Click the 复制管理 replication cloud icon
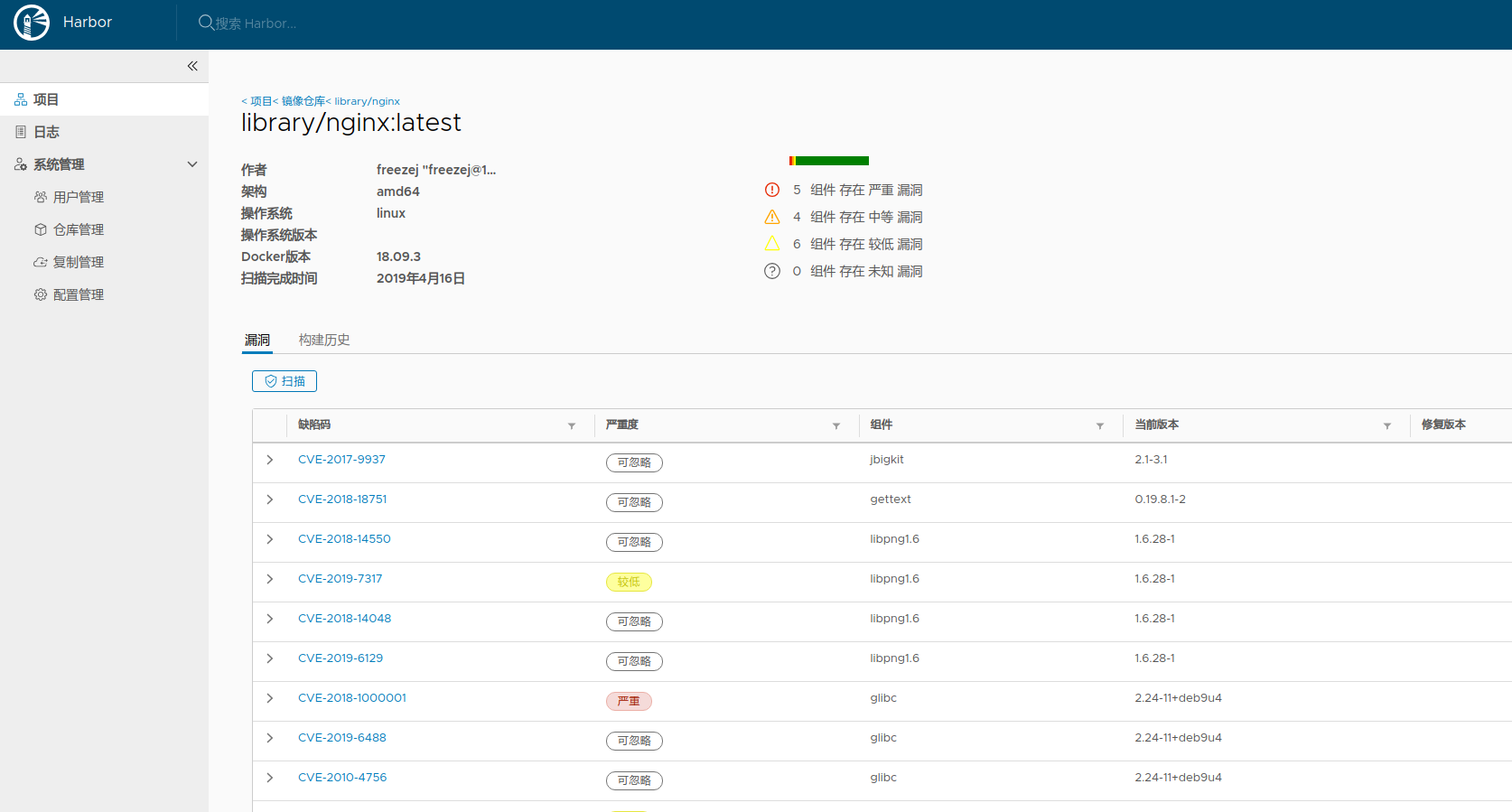 [41, 262]
